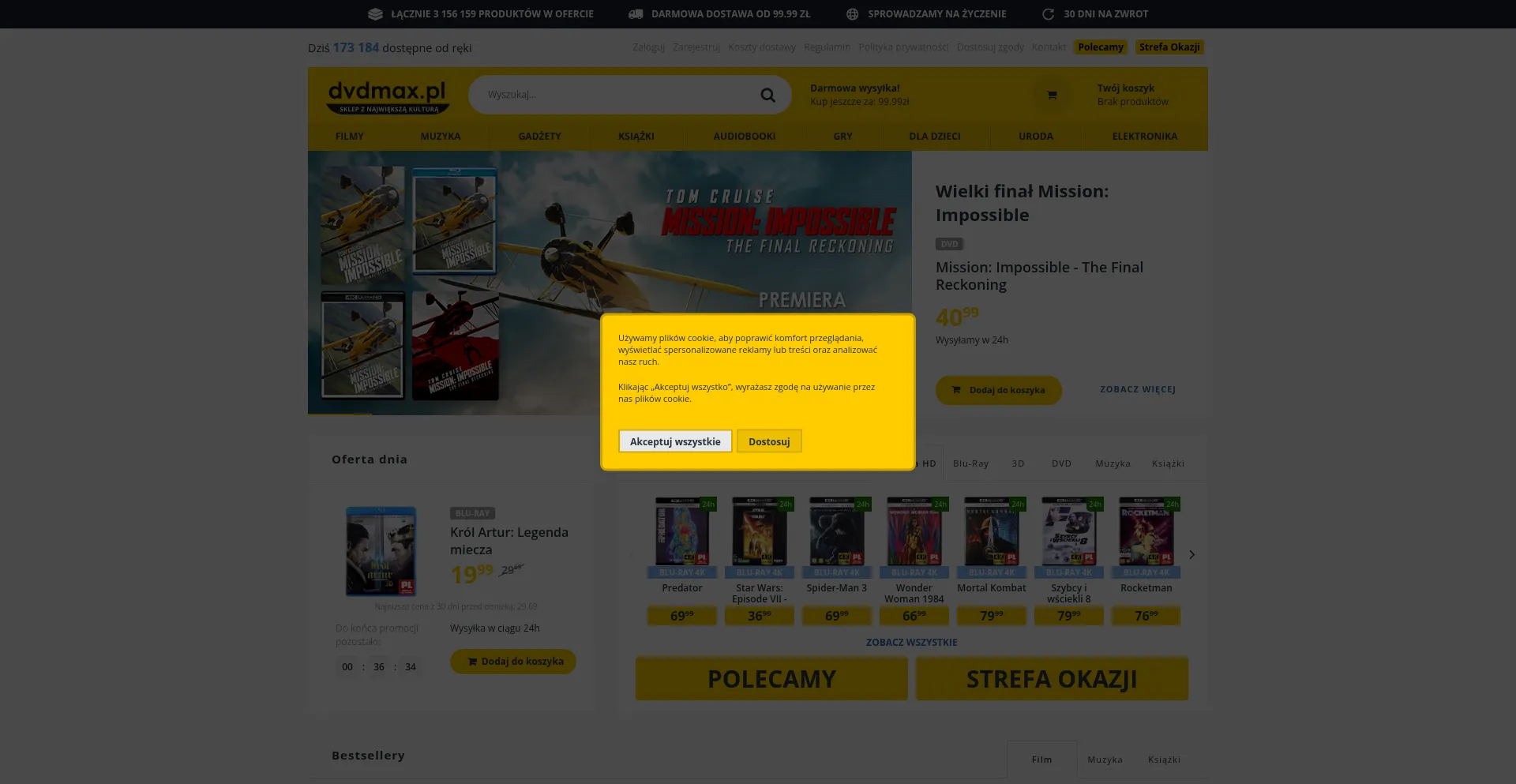Click the 30-day return arrow icon
The image size is (1516, 784).
click(1049, 14)
